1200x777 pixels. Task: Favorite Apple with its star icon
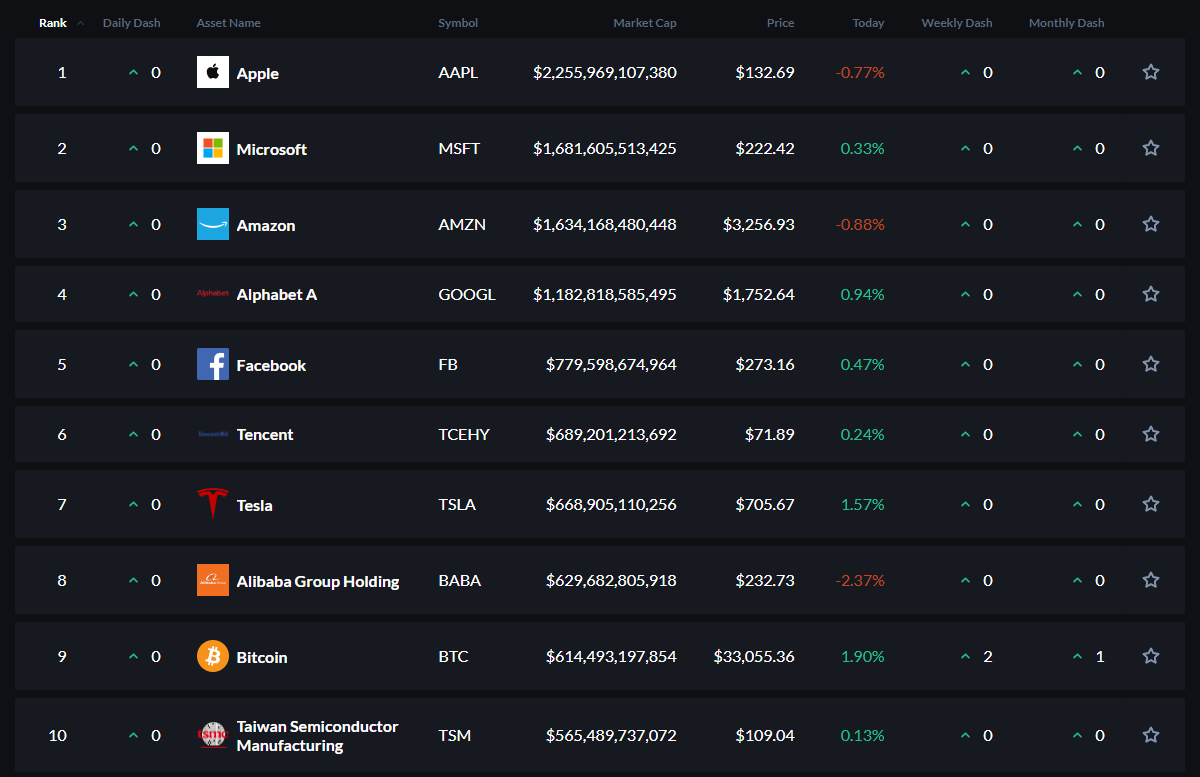coord(1151,72)
